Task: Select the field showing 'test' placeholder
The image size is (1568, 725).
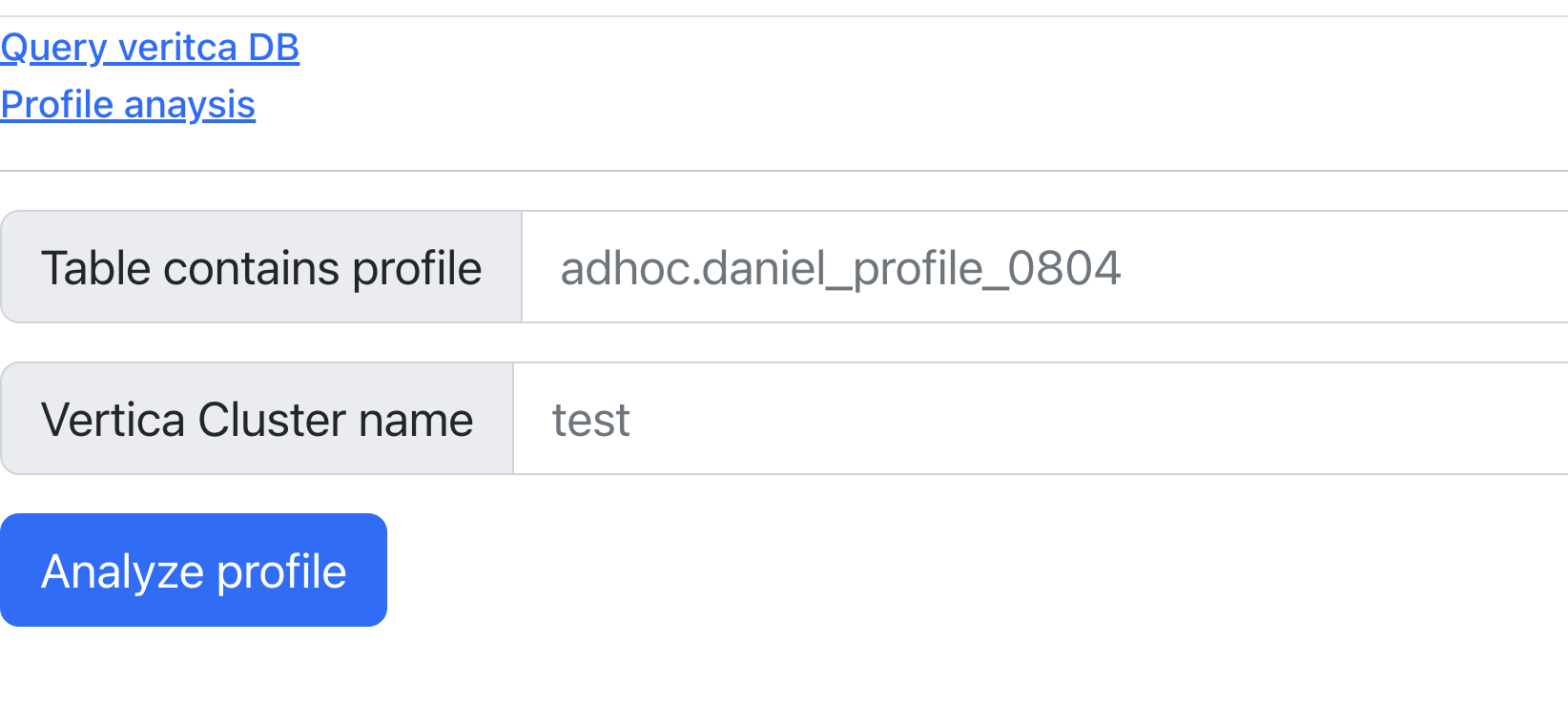Action: [1040, 419]
